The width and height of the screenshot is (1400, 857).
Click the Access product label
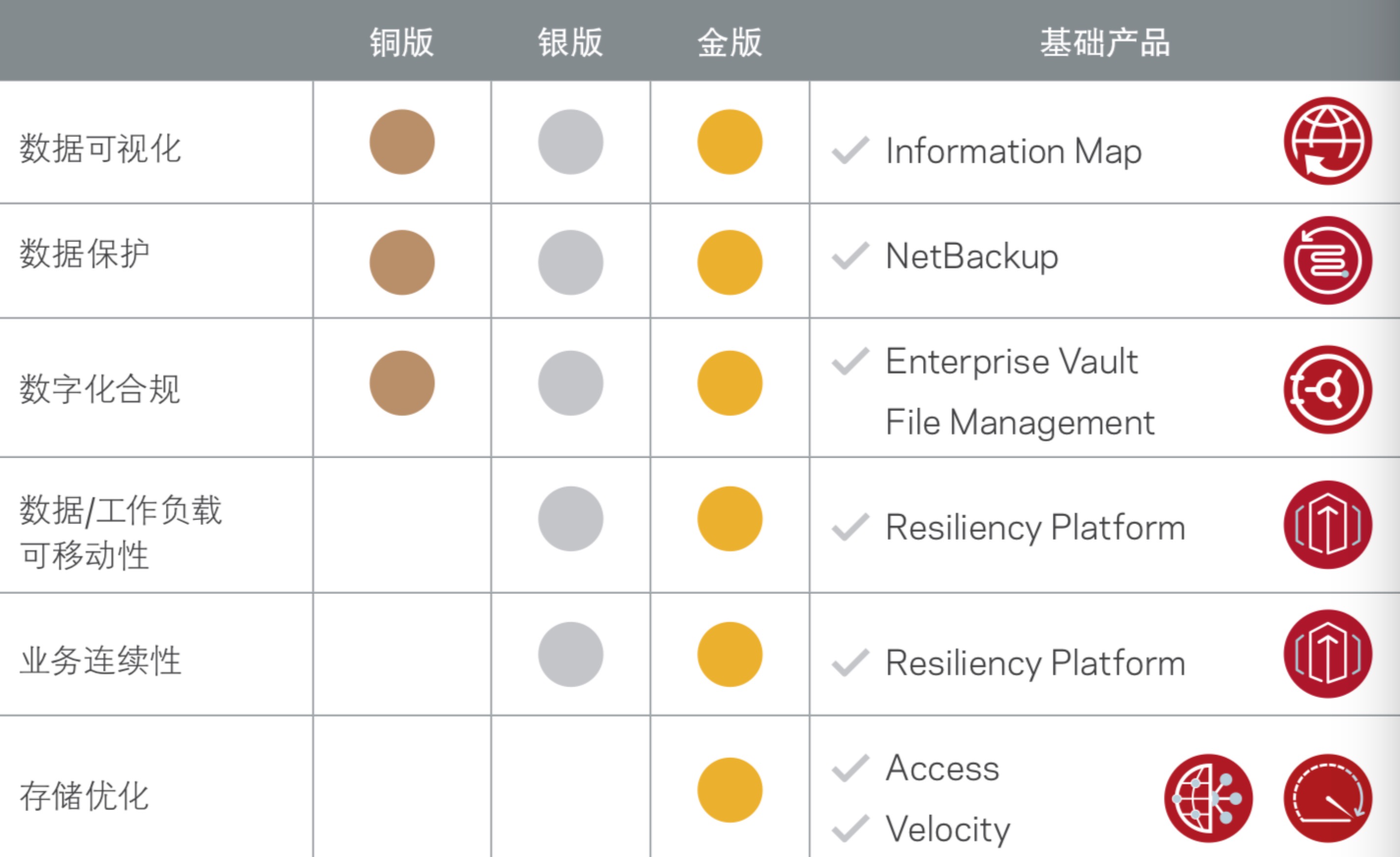(x=942, y=768)
